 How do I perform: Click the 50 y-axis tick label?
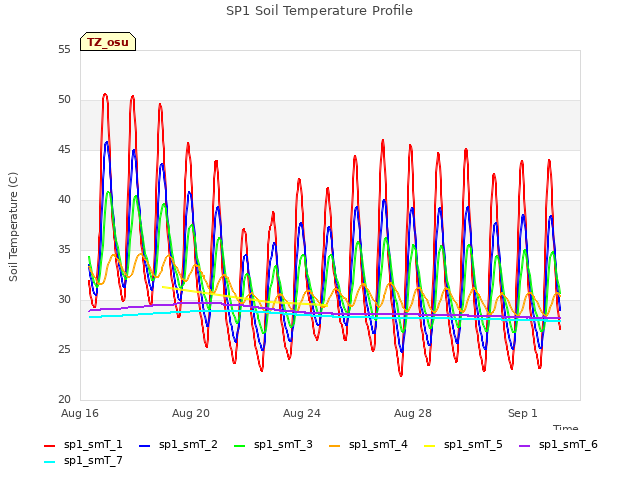pos(64,100)
